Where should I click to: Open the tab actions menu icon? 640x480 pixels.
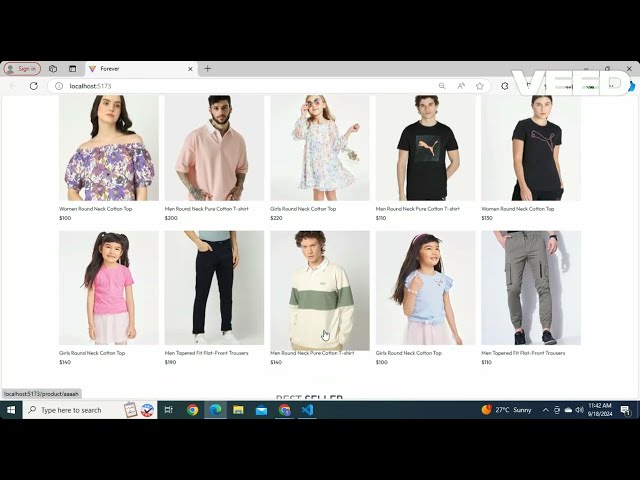72,69
